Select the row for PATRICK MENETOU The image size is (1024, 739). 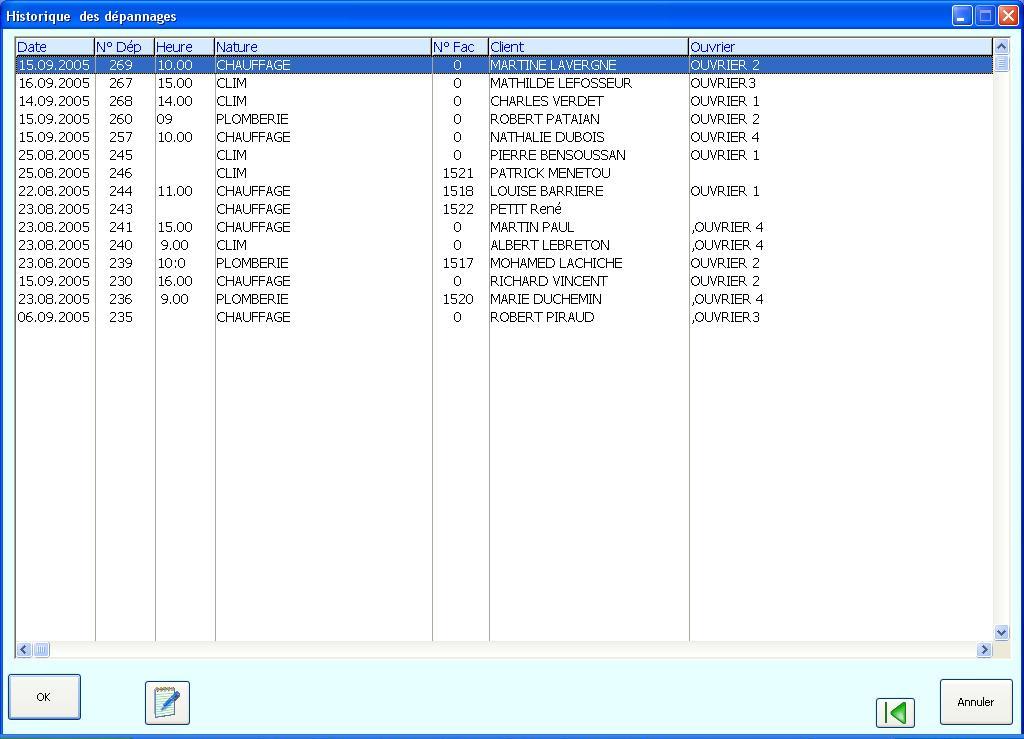click(549, 173)
